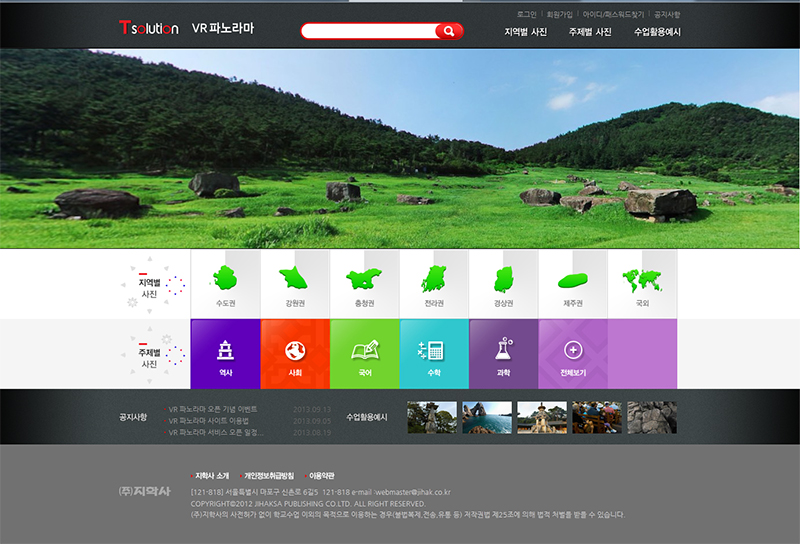Go to 수업활용예시 in top navigation
The image size is (800, 544).
coord(657,32)
